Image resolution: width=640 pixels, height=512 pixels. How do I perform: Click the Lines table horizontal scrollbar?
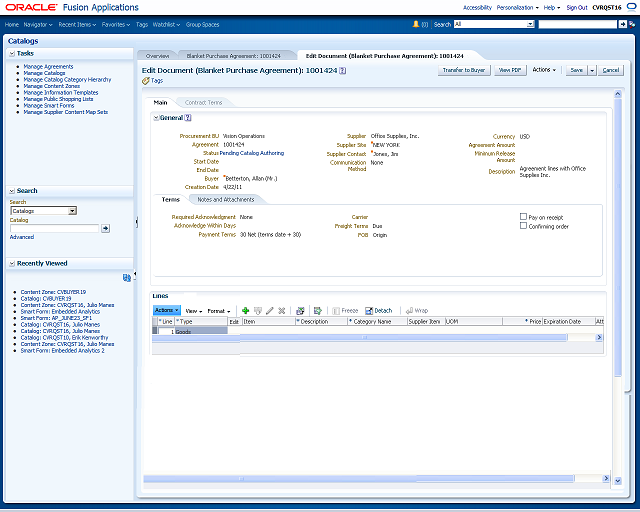click(x=360, y=337)
